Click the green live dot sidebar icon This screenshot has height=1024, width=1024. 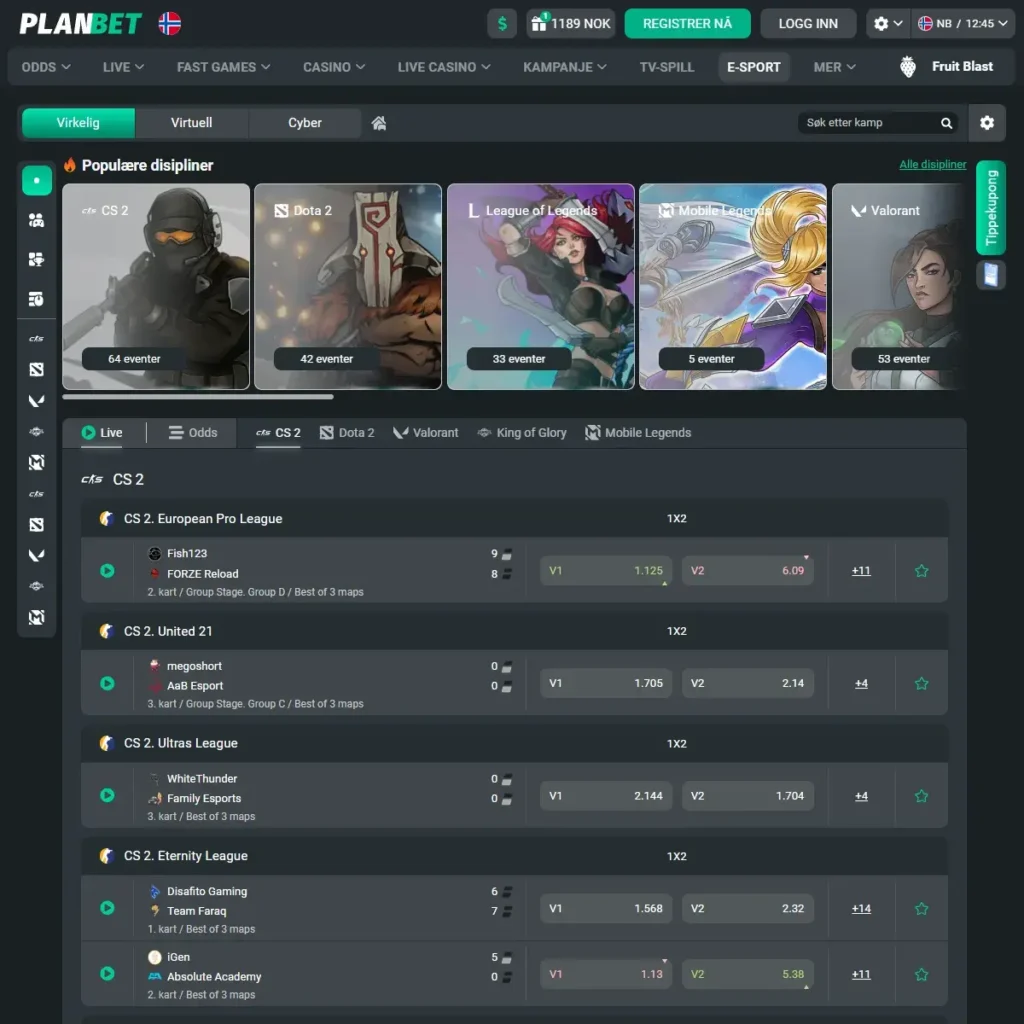click(x=37, y=180)
